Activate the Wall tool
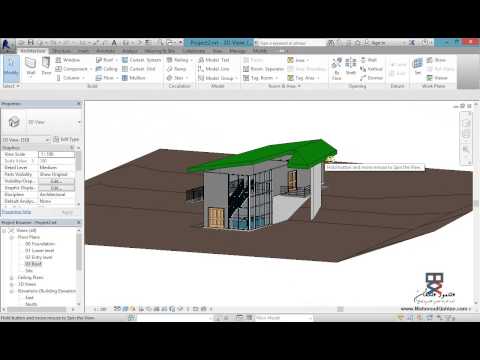This screenshot has width=480, height=360. tap(31, 66)
